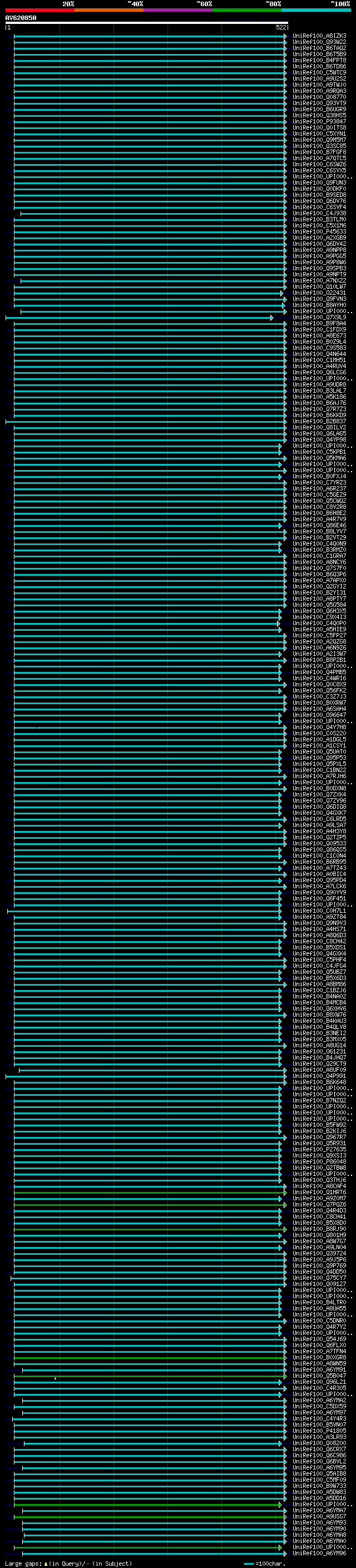Click the hit UniRef100_Q5UAT0
Viewport: 356px width, 1568px height.
point(319,752)
